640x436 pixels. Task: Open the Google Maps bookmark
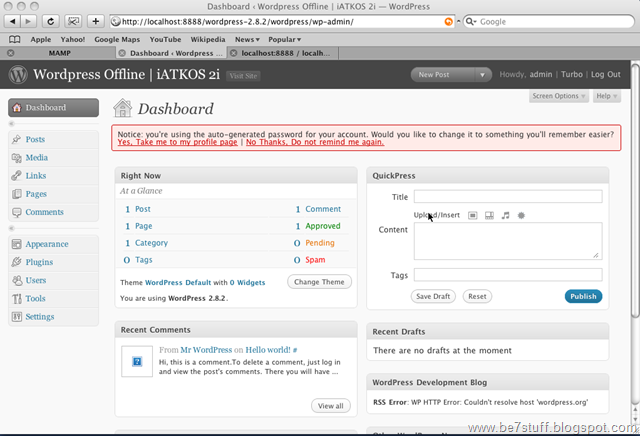coord(117,39)
